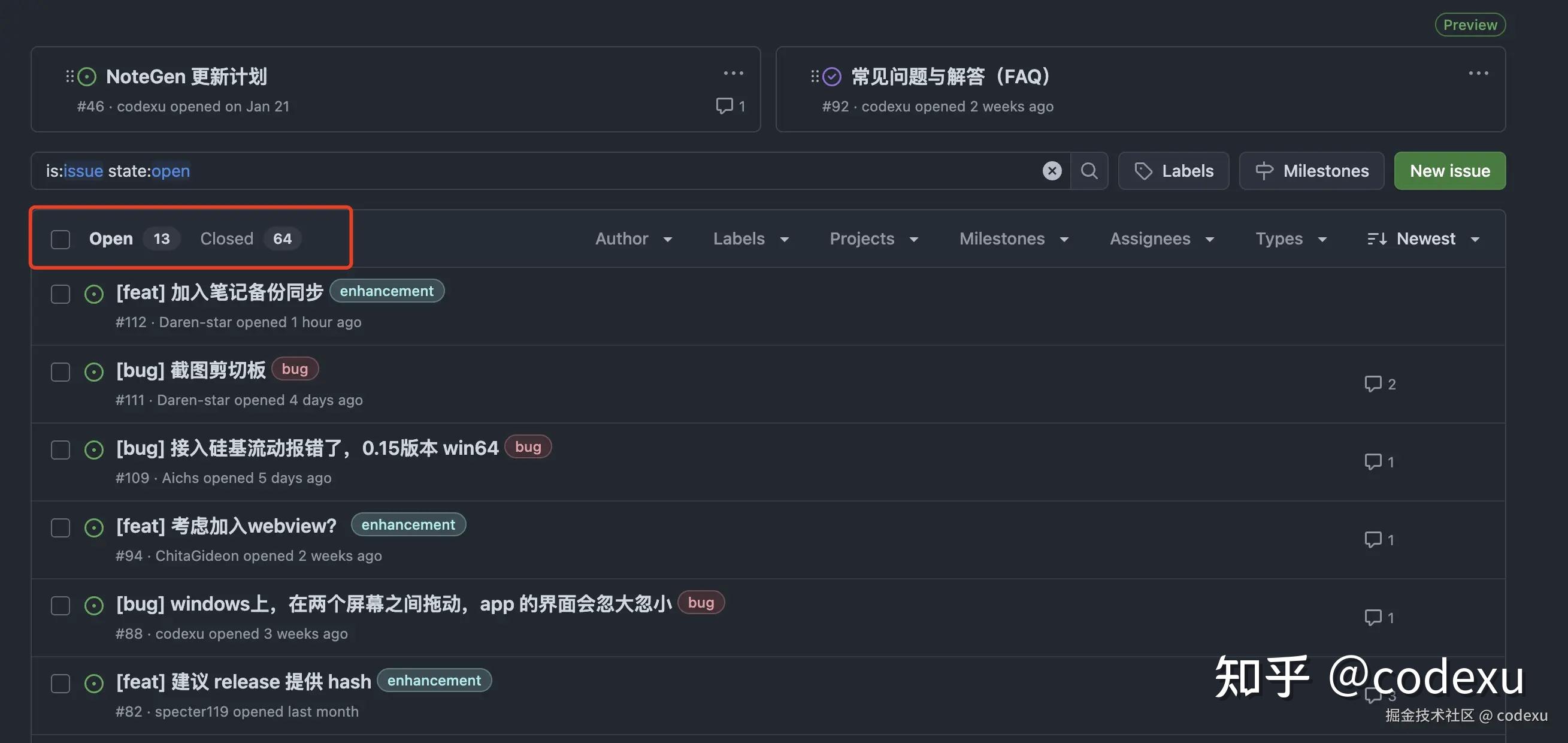Click the New issue button
The image size is (1568, 743).
[1450, 171]
